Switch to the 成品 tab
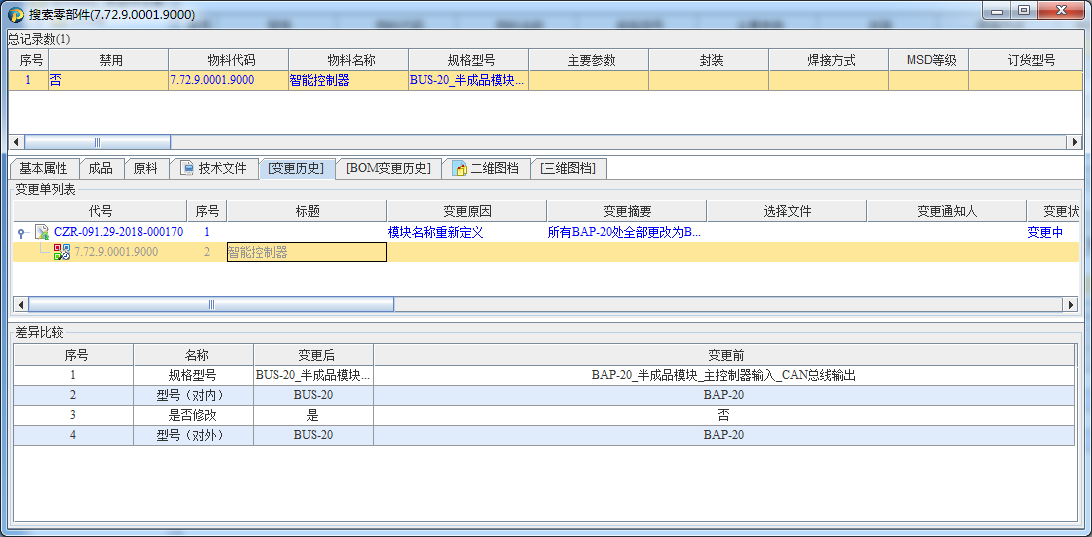 [100, 168]
